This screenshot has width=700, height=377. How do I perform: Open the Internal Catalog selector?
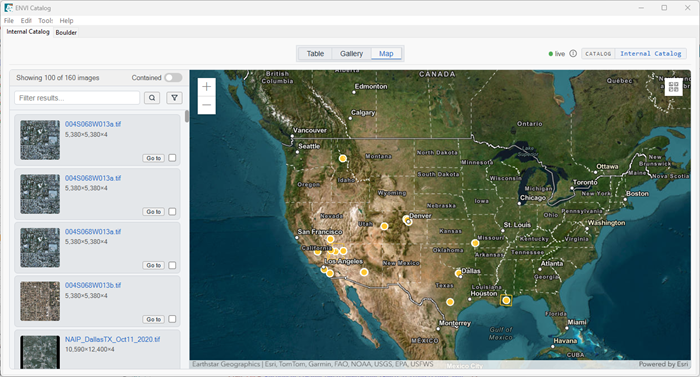tap(650, 54)
